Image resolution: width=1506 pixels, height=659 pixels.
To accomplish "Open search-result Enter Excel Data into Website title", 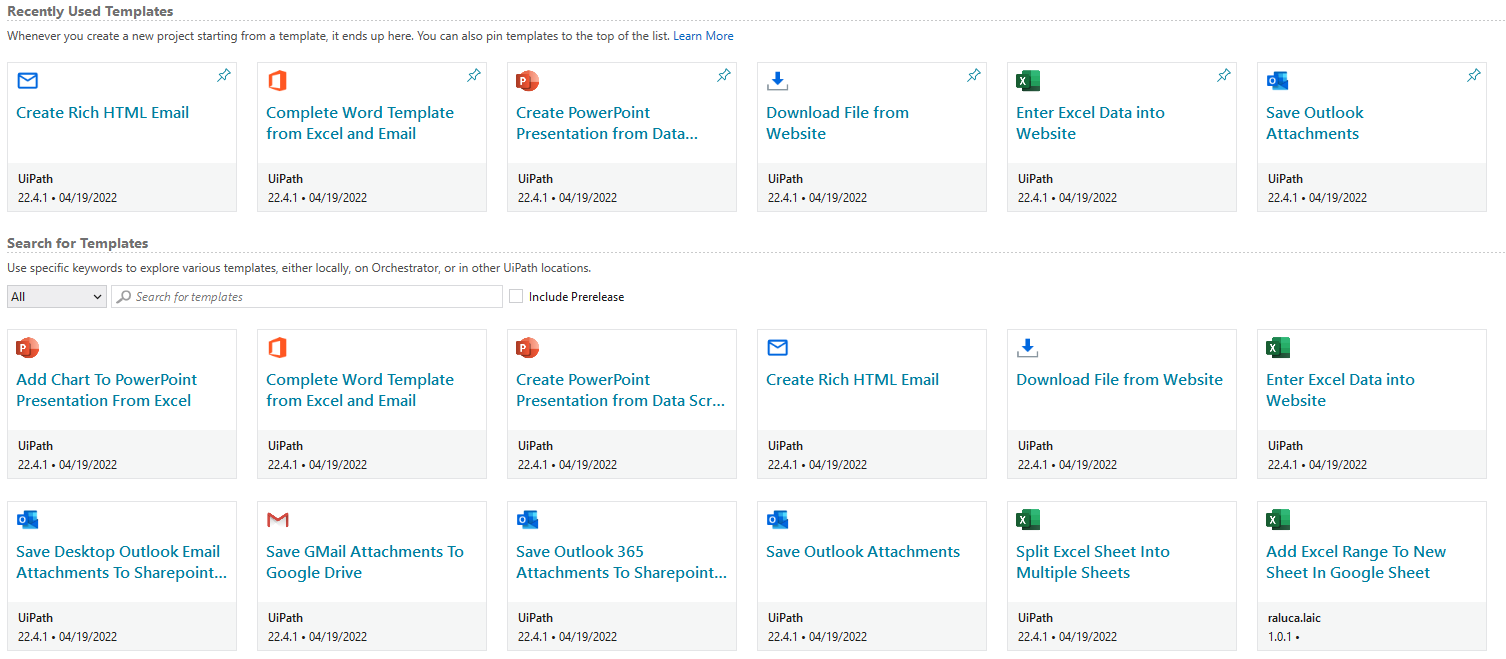I will point(1341,390).
